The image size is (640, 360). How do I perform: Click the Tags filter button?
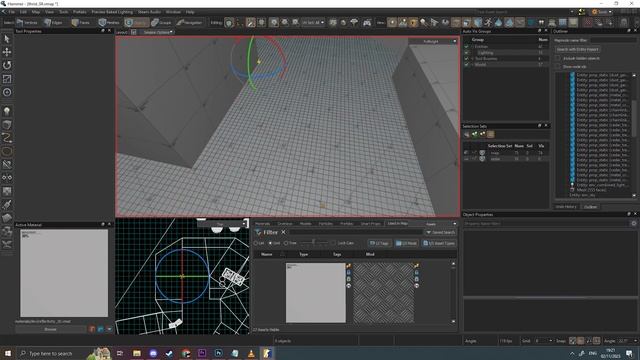[379, 243]
